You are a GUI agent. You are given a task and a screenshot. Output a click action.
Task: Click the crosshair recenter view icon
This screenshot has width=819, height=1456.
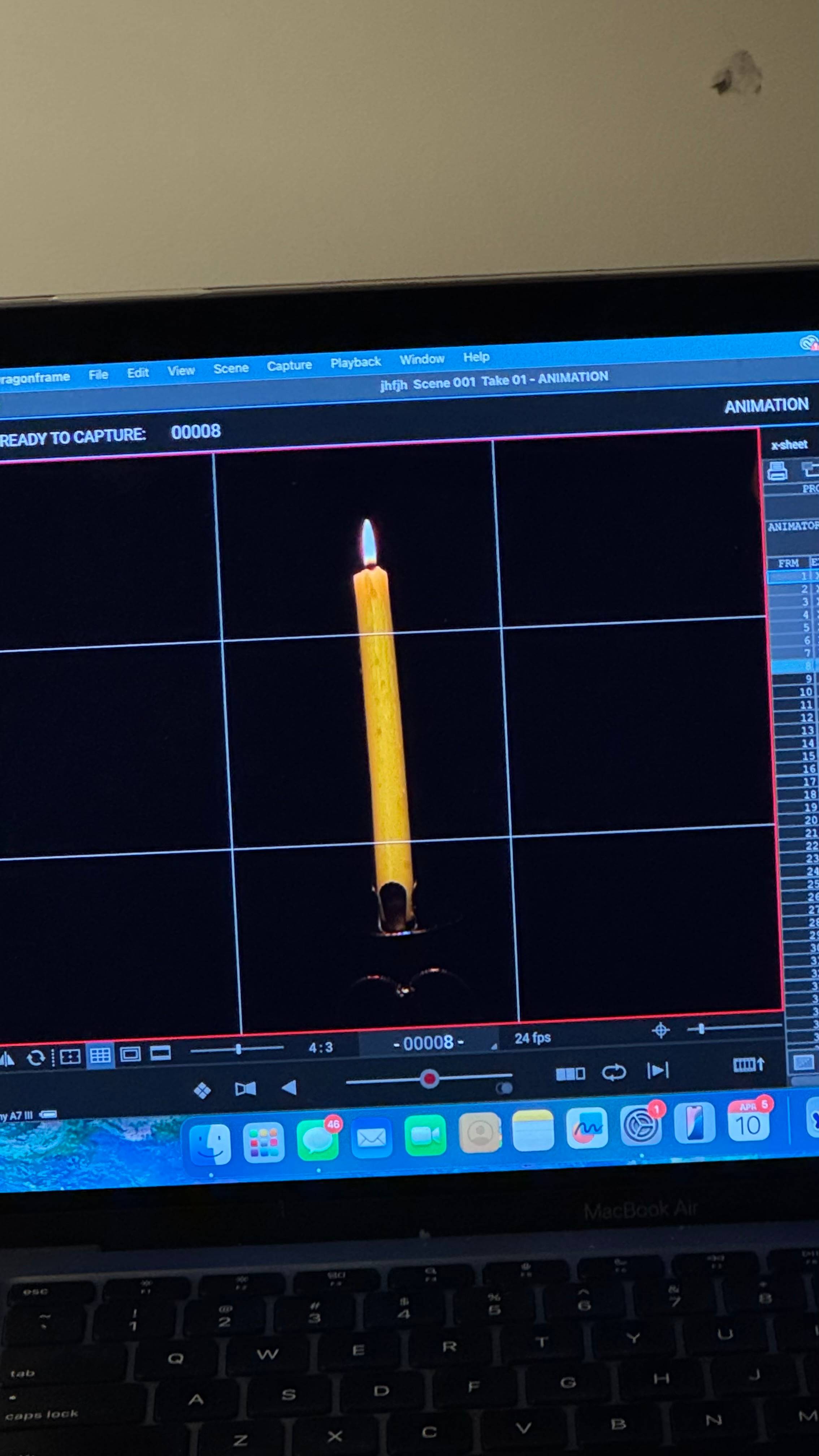click(660, 1030)
